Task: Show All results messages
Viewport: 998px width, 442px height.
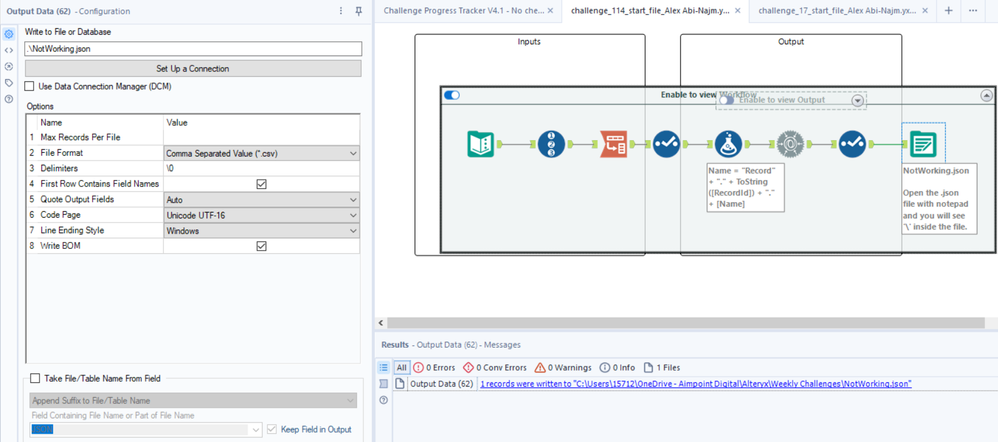Action: click(402, 367)
